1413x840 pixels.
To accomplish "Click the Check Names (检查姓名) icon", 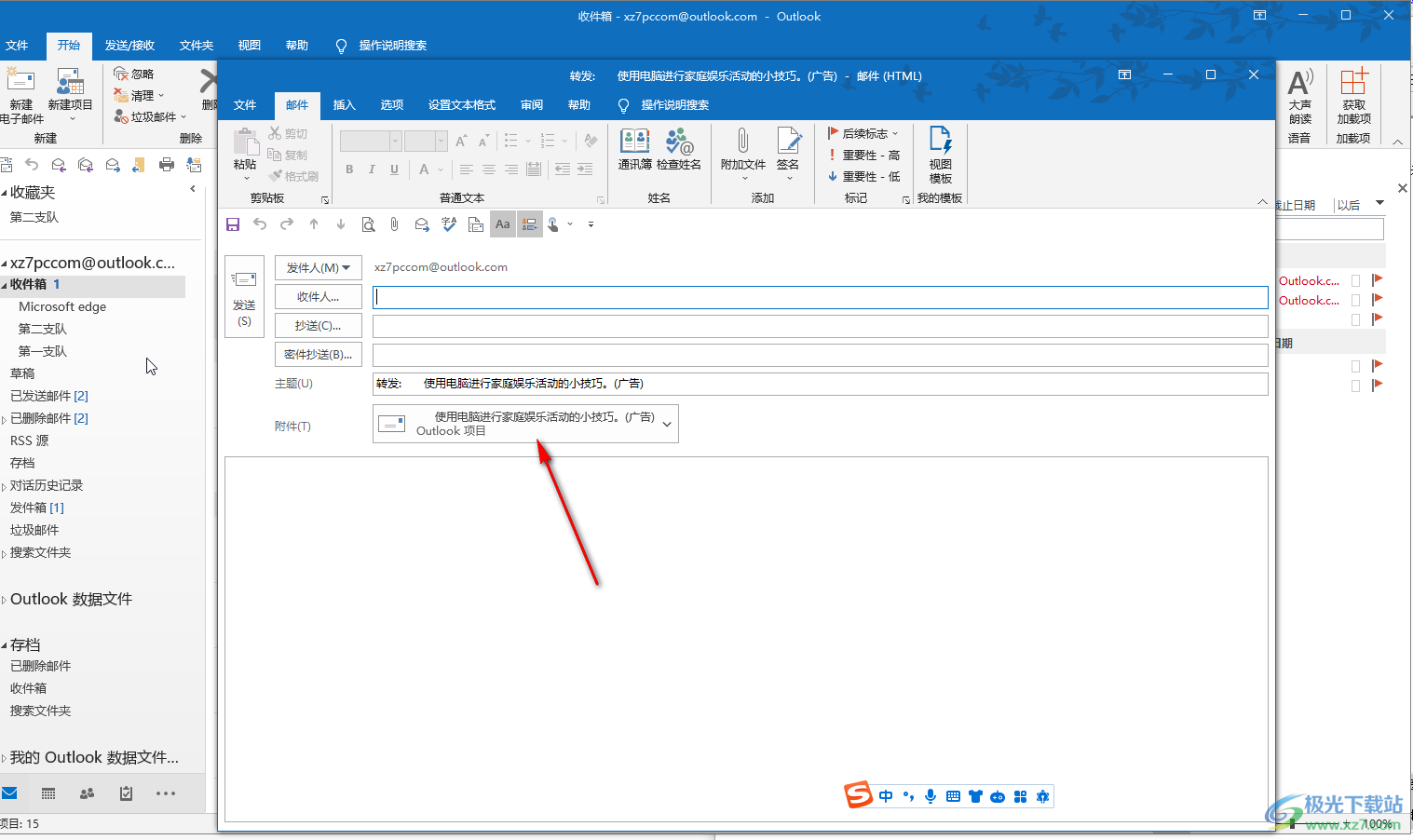I will pos(679,148).
